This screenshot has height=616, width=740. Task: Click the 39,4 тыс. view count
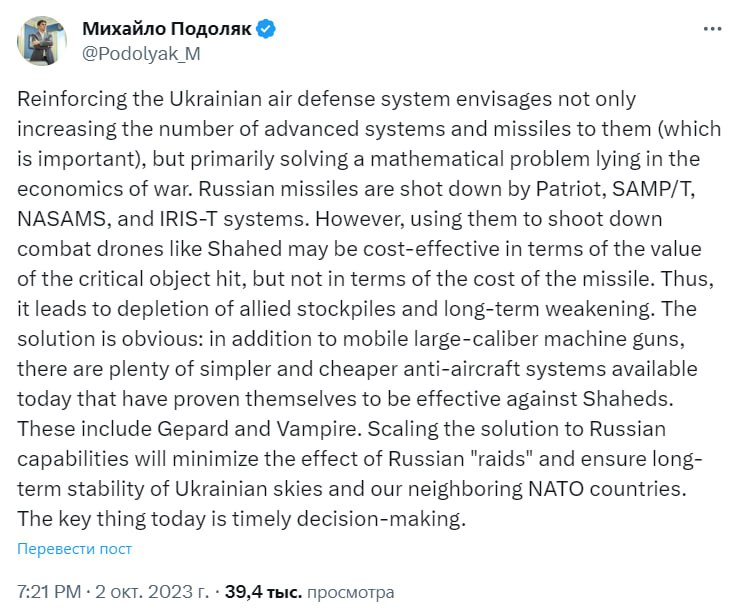(x=262, y=591)
